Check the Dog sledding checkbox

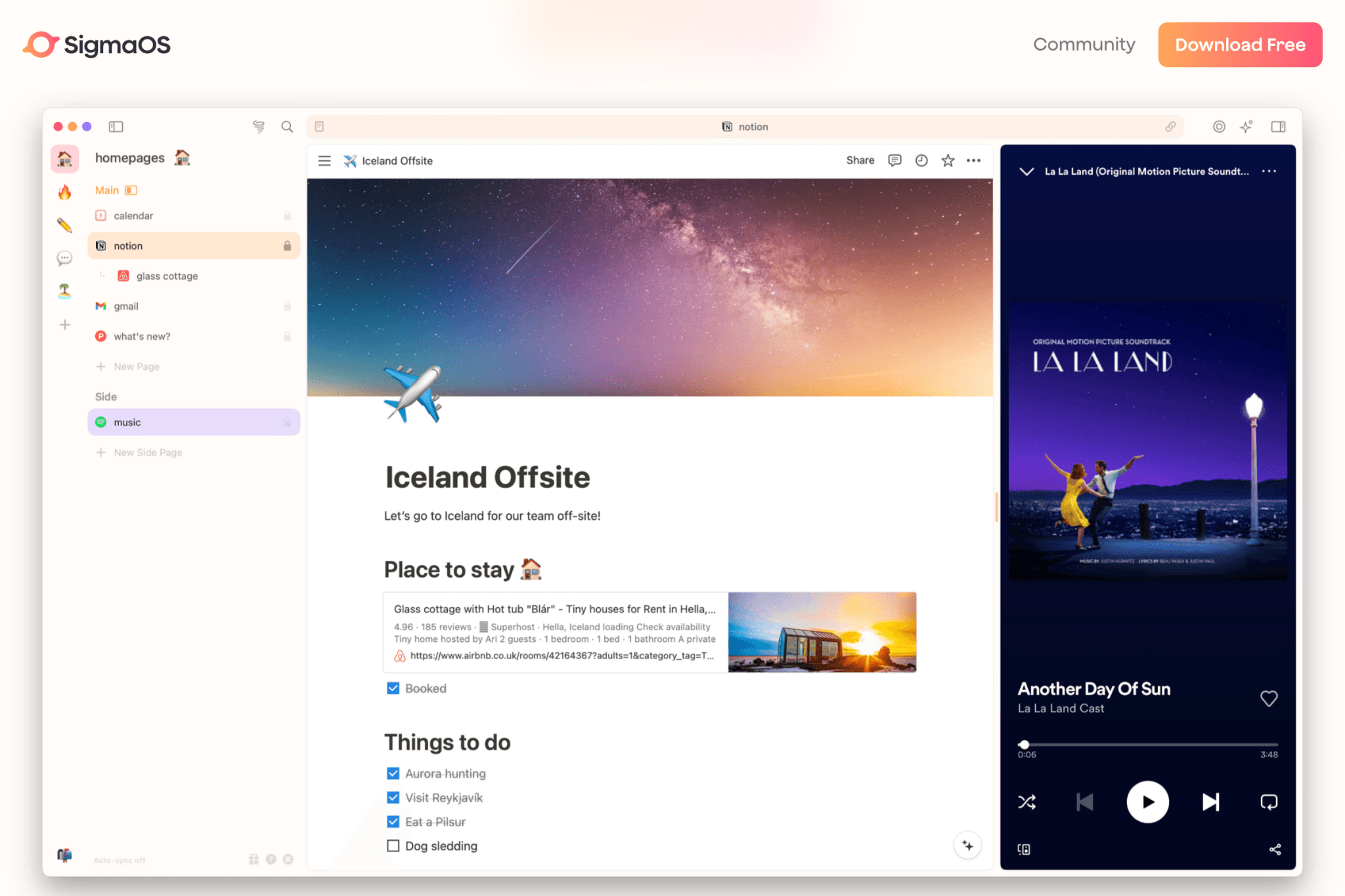pyautogui.click(x=393, y=845)
